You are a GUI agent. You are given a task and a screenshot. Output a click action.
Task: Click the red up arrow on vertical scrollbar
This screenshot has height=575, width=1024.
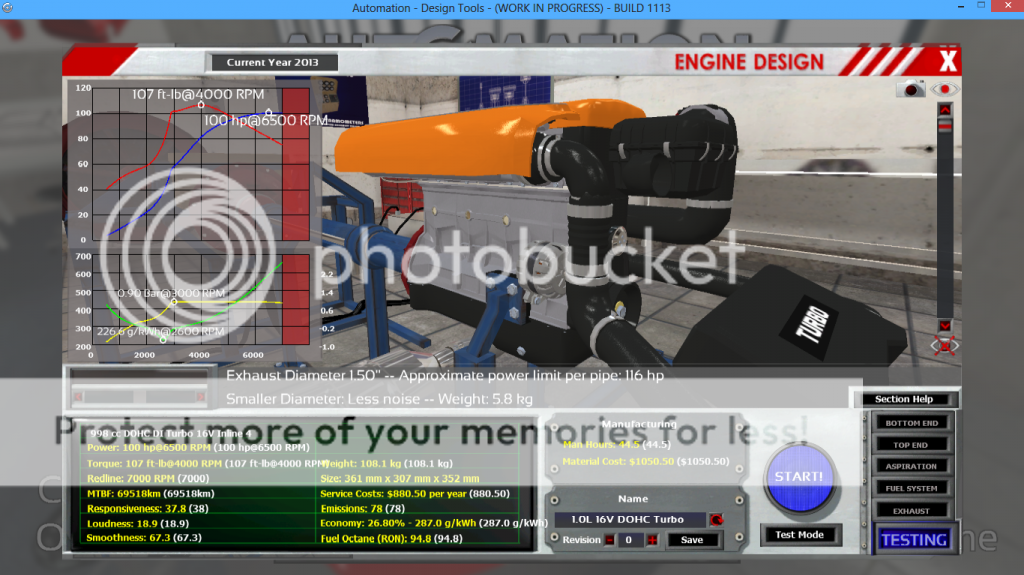tap(945, 109)
